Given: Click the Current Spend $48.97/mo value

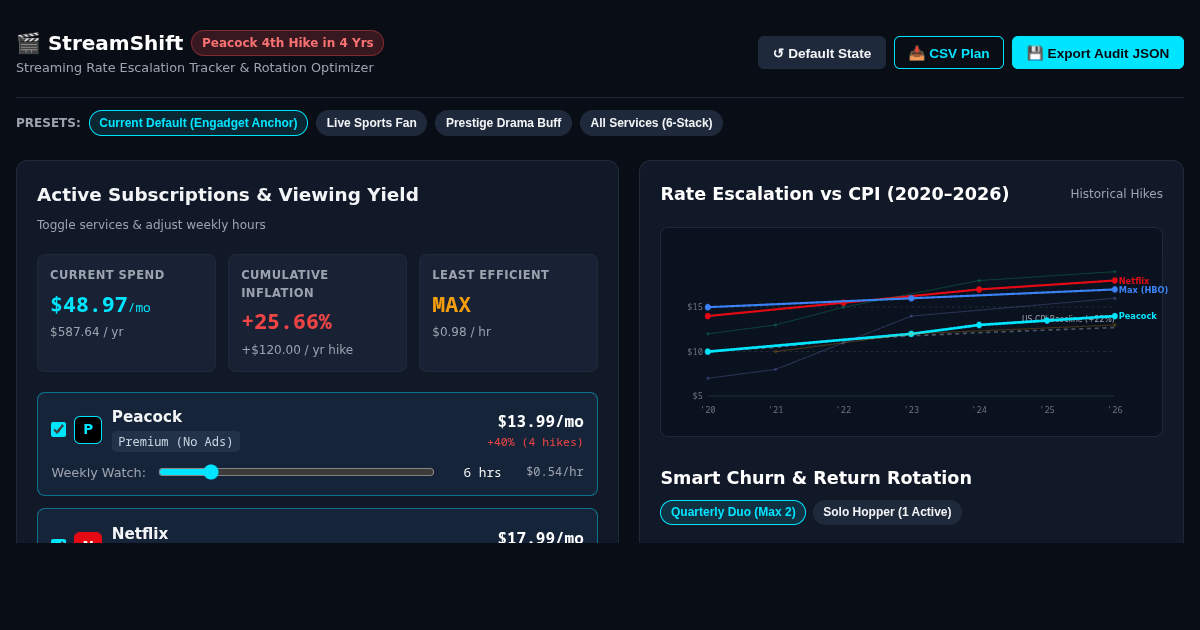Looking at the screenshot, I should pos(100,305).
